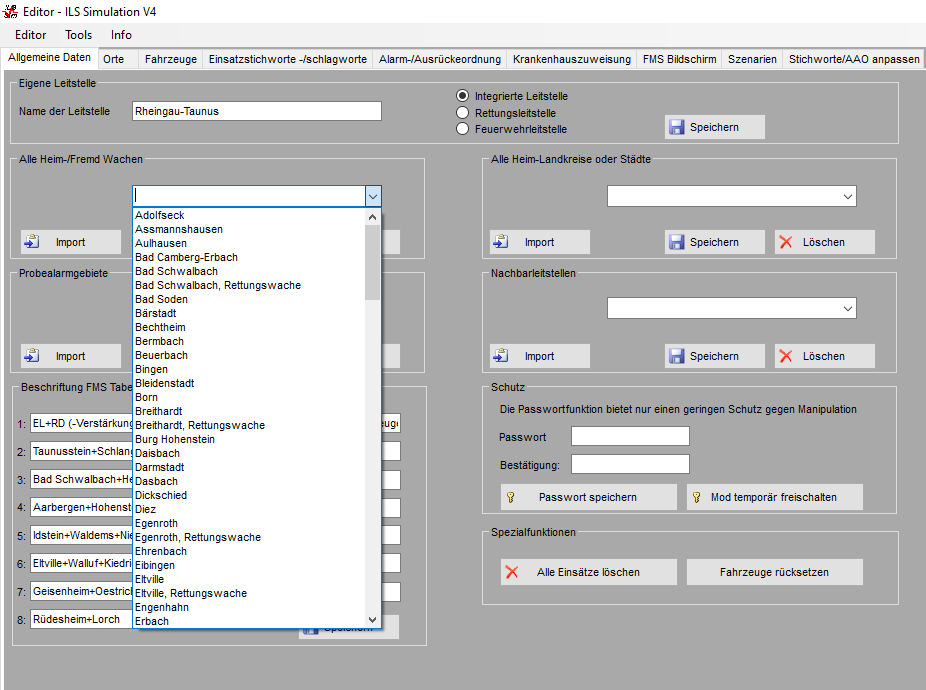926x690 pixels.
Task: Select Integrierte Leitstelle radio button
Action: click(463, 96)
